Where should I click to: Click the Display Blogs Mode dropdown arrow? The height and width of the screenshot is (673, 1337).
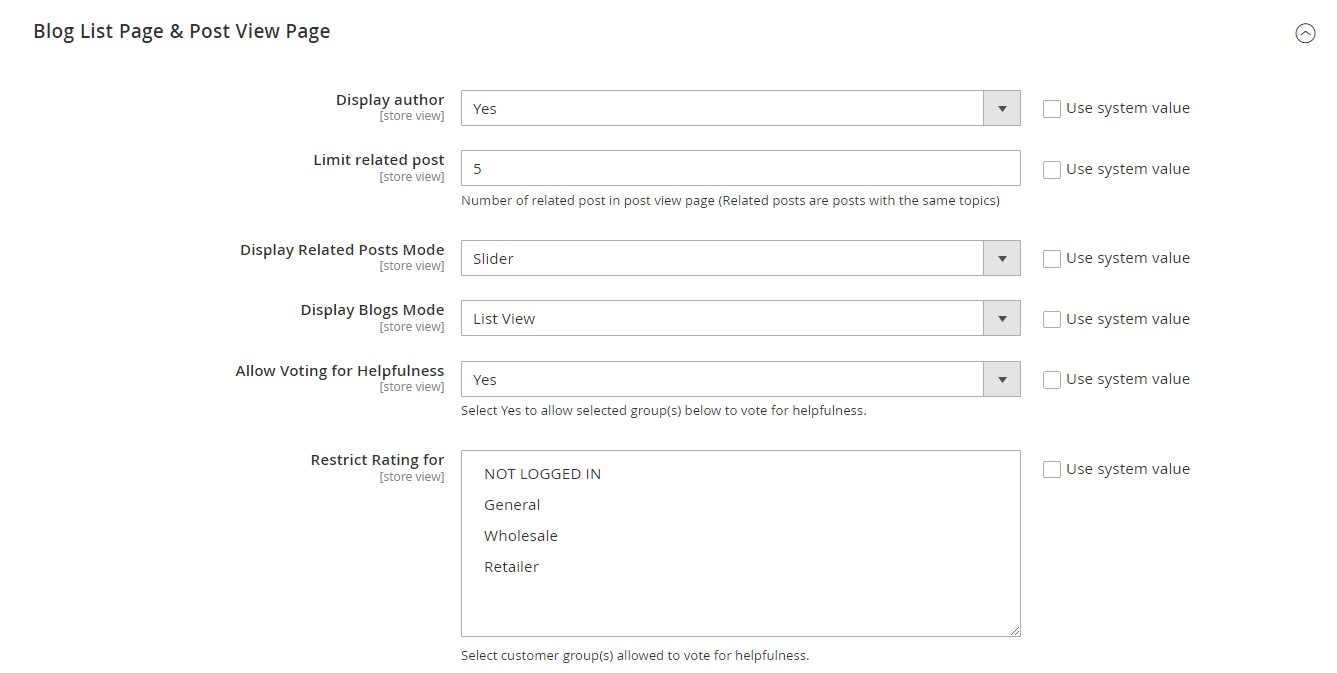pos(1001,319)
